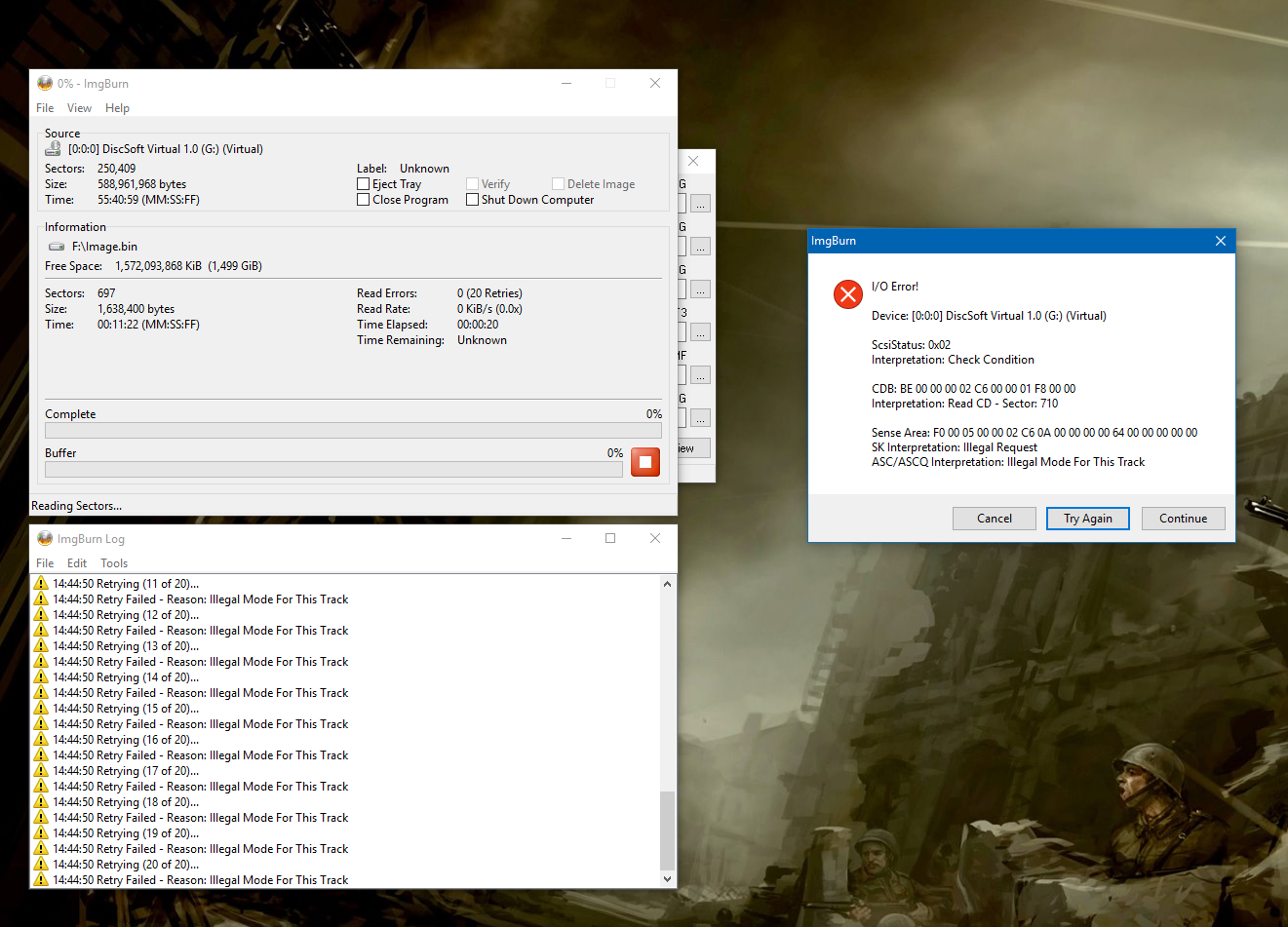Click the 'F:\Image.bin' destination path text
The width and height of the screenshot is (1288, 927).
point(104,247)
